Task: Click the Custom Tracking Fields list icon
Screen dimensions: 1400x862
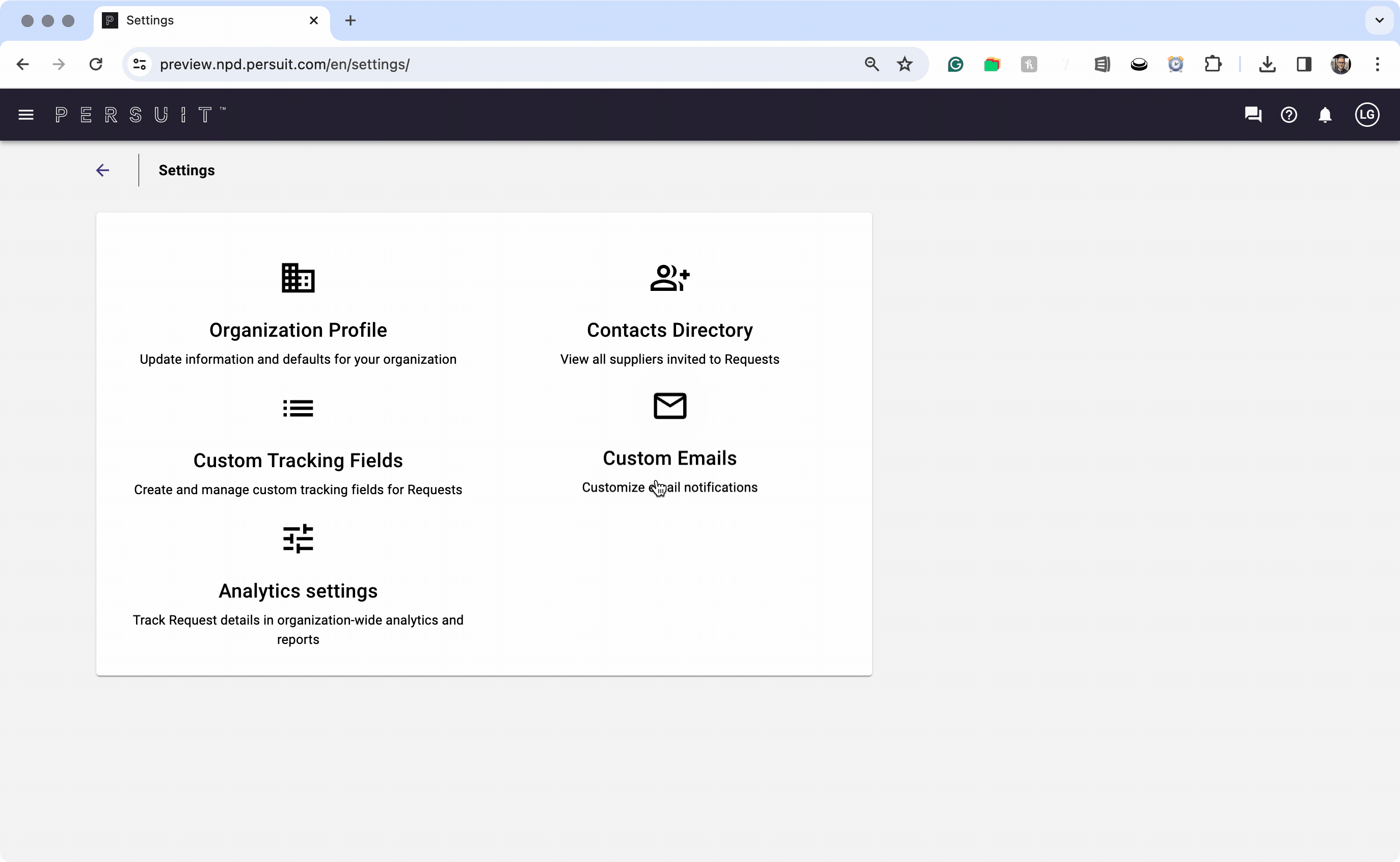Action: (x=298, y=408)
